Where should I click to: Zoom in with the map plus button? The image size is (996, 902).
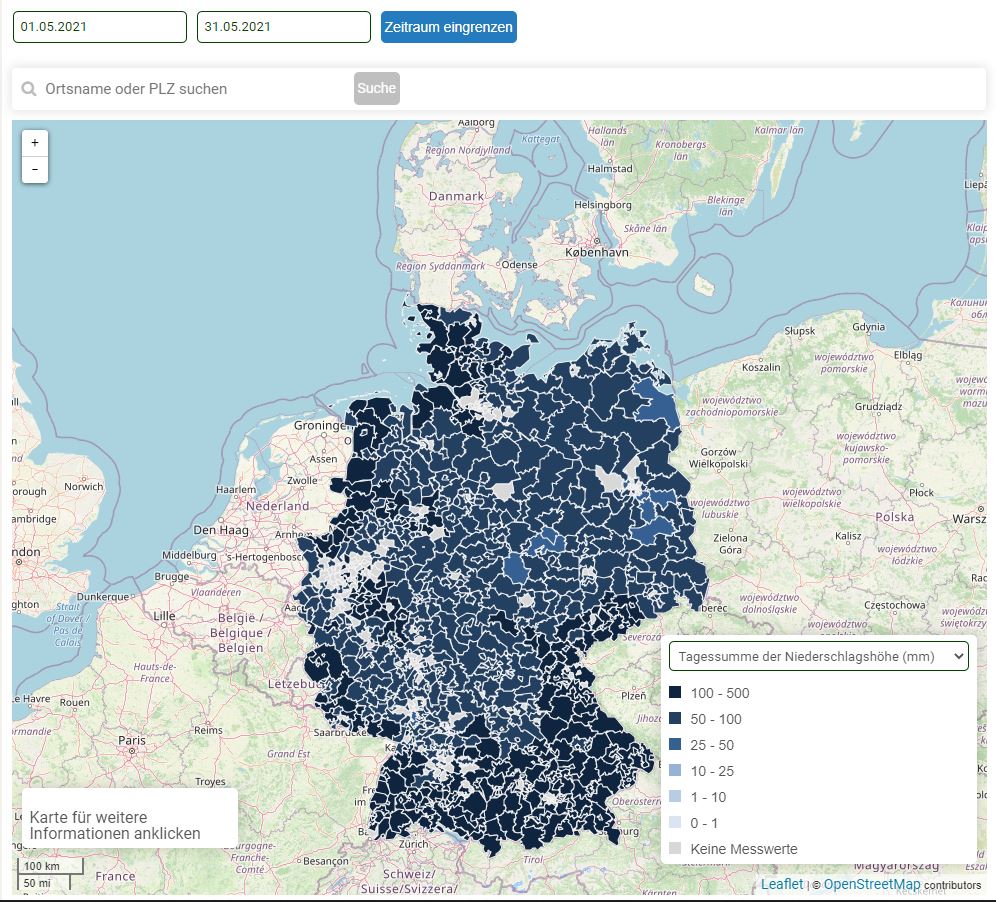pos(35,143)
